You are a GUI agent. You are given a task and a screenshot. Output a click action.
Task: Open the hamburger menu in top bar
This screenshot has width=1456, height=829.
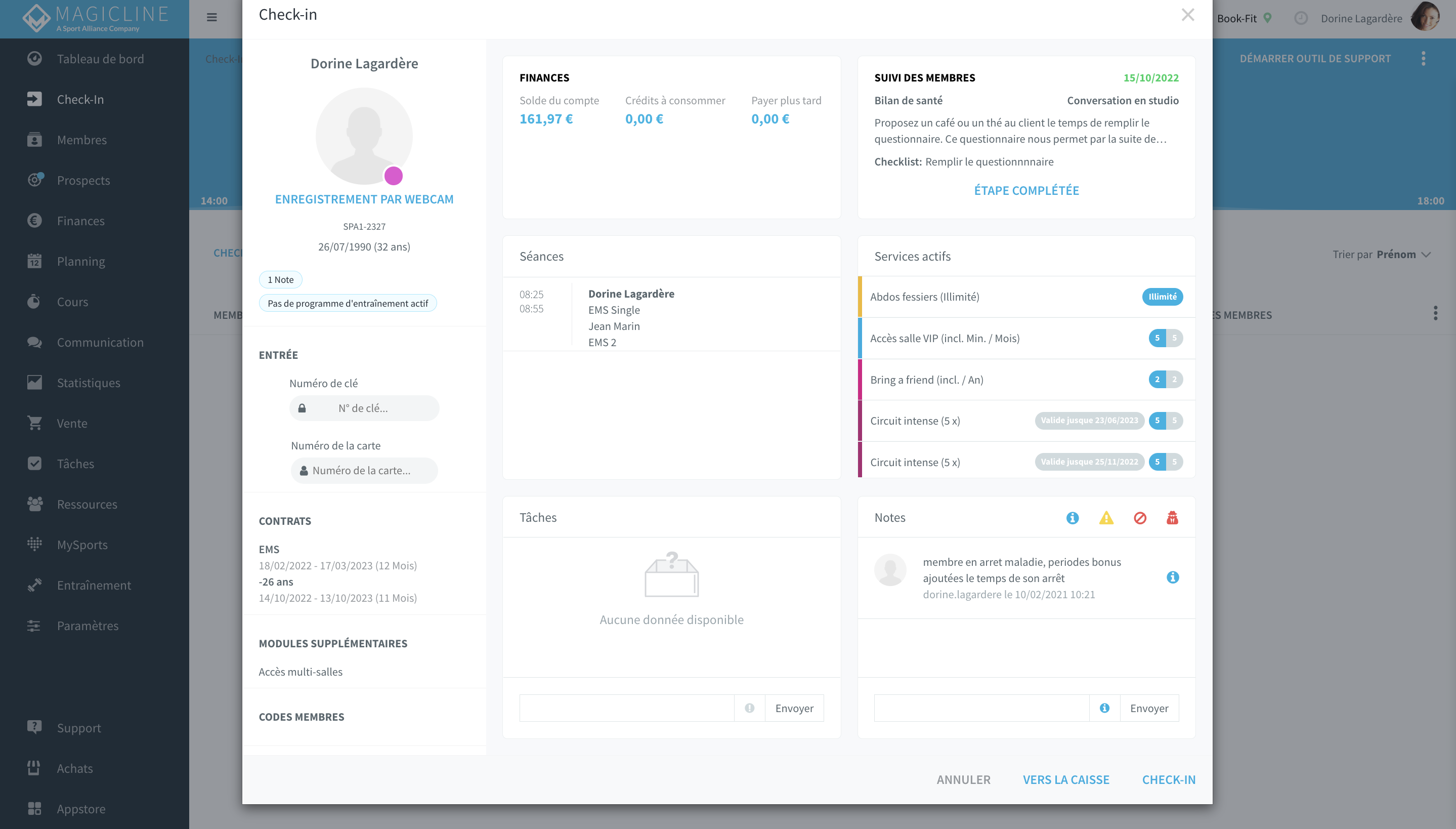tap(211, 17)
